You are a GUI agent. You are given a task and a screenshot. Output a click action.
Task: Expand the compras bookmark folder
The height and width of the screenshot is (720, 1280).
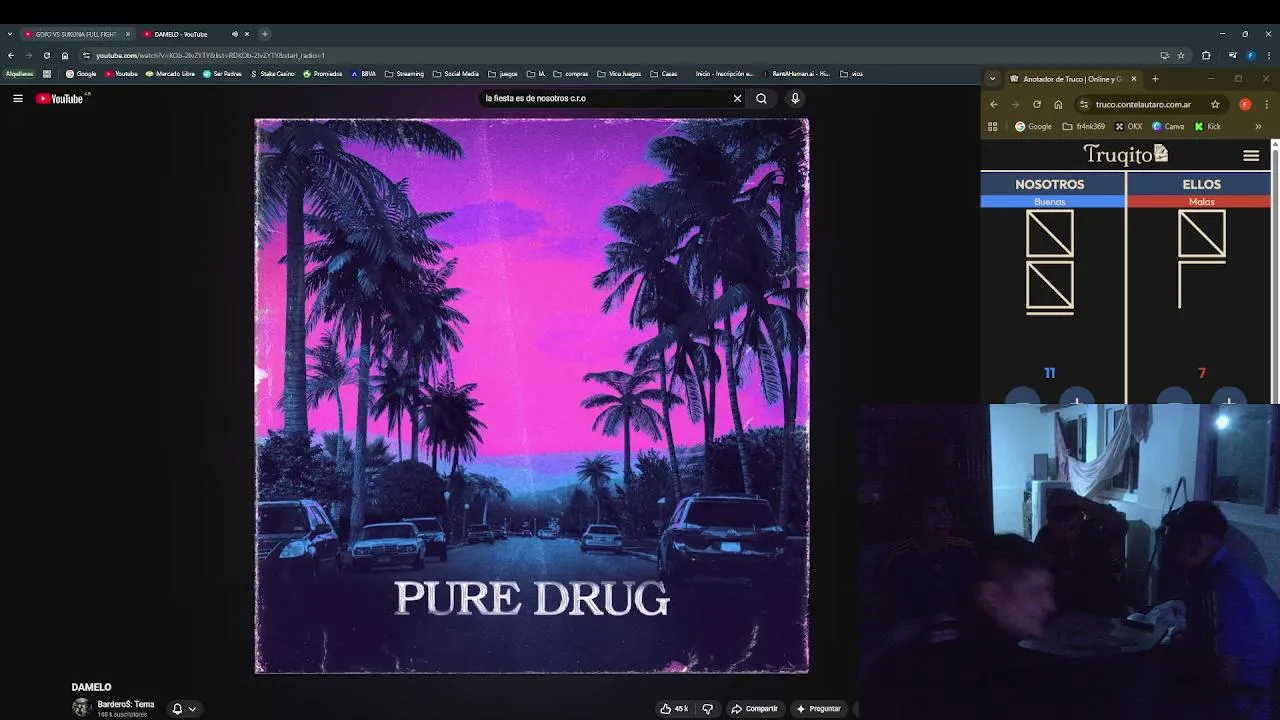click(571, 73)
